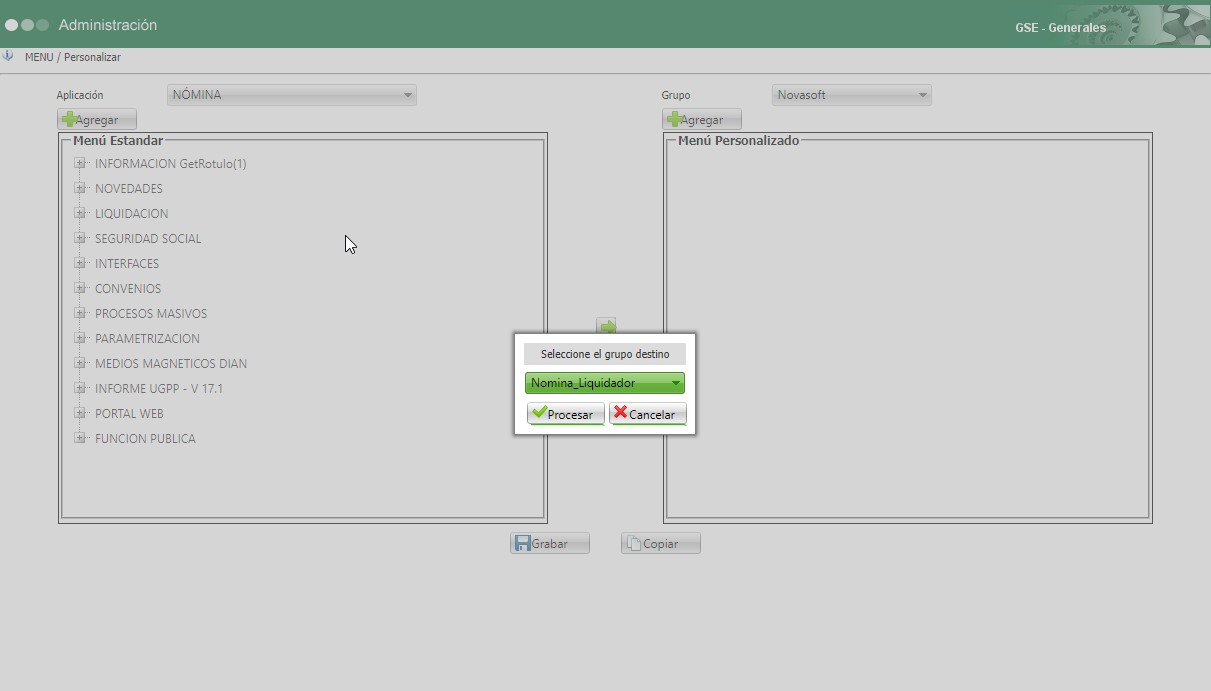
Task: Select the PORTAL WEB entry text
Action: (129, 413)
